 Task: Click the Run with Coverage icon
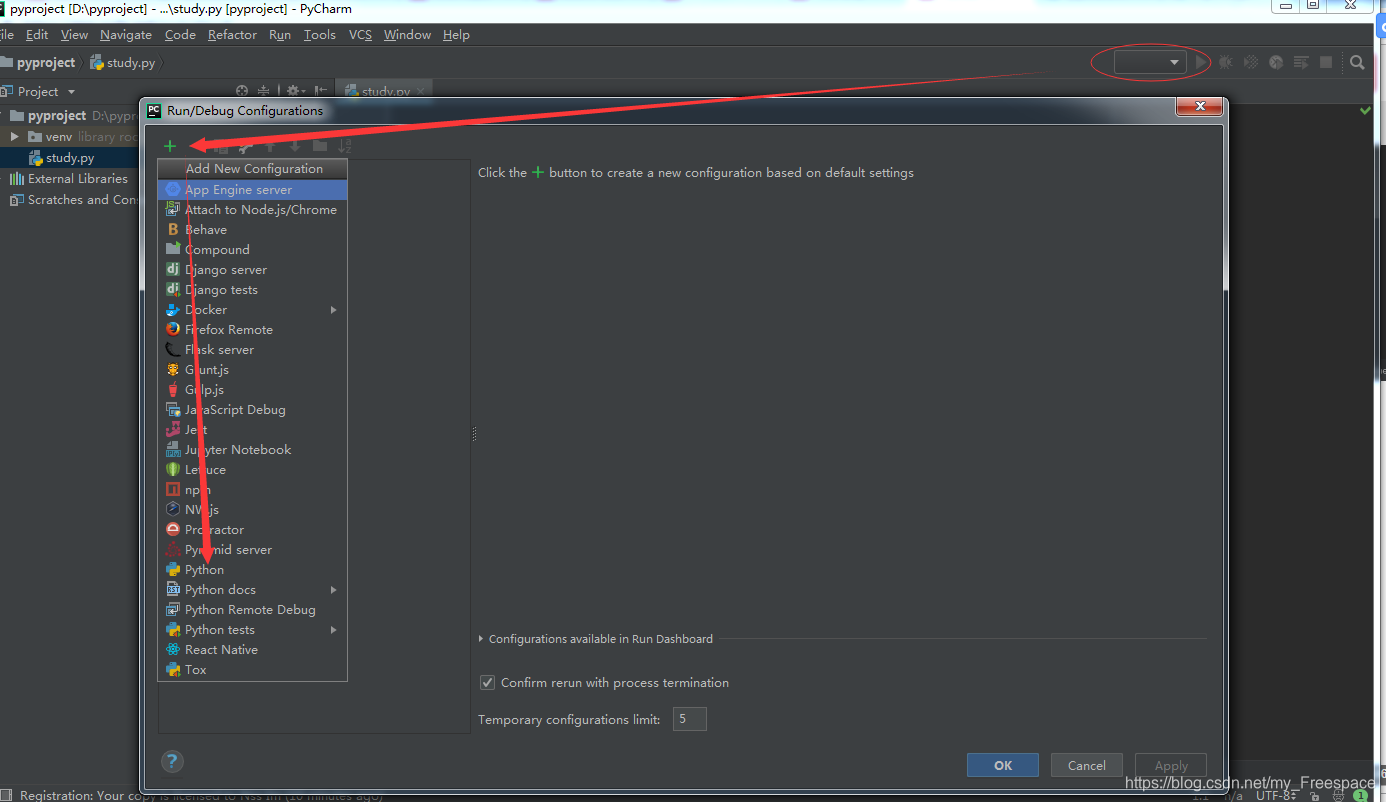click(x=1251, y=62)
